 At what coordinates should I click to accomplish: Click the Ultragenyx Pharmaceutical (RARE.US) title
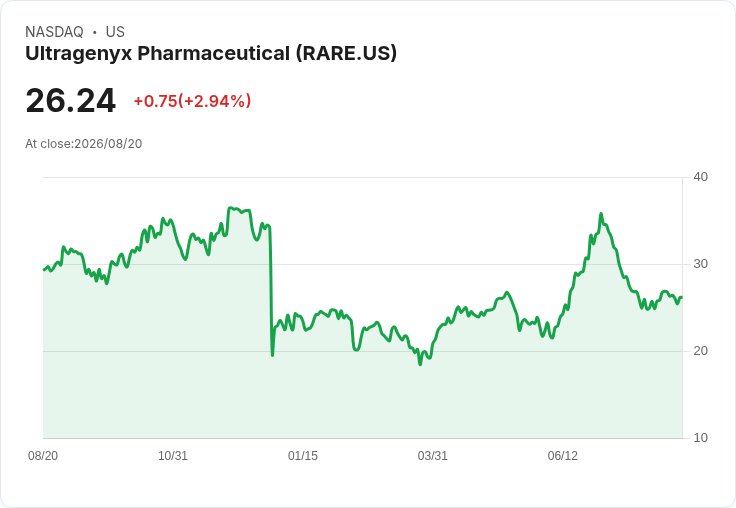pyautogui.click(x=211, y=54)
